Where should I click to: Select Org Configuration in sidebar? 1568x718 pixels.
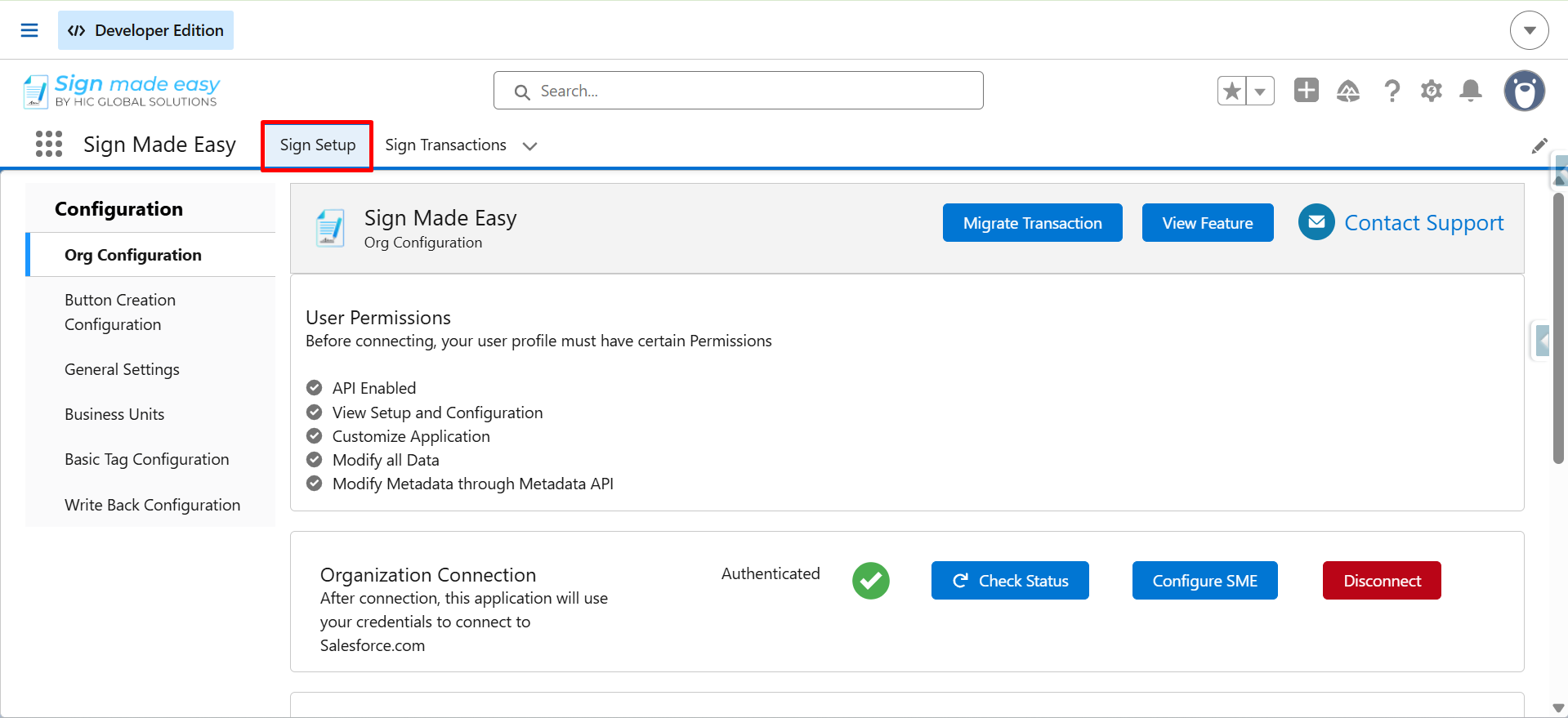click(x=151, y=255)
